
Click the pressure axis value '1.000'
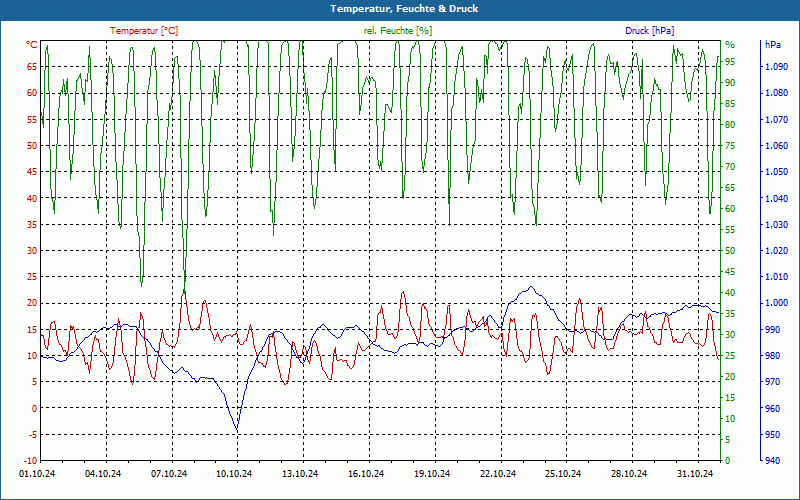coord(776,303)
